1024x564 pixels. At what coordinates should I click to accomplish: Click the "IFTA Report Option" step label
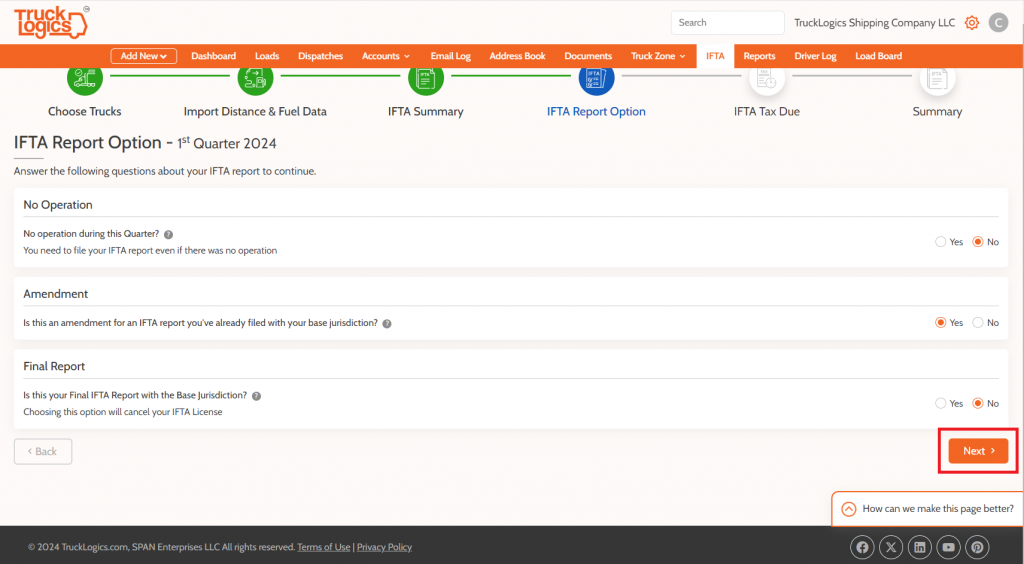[x=596, y=112]
